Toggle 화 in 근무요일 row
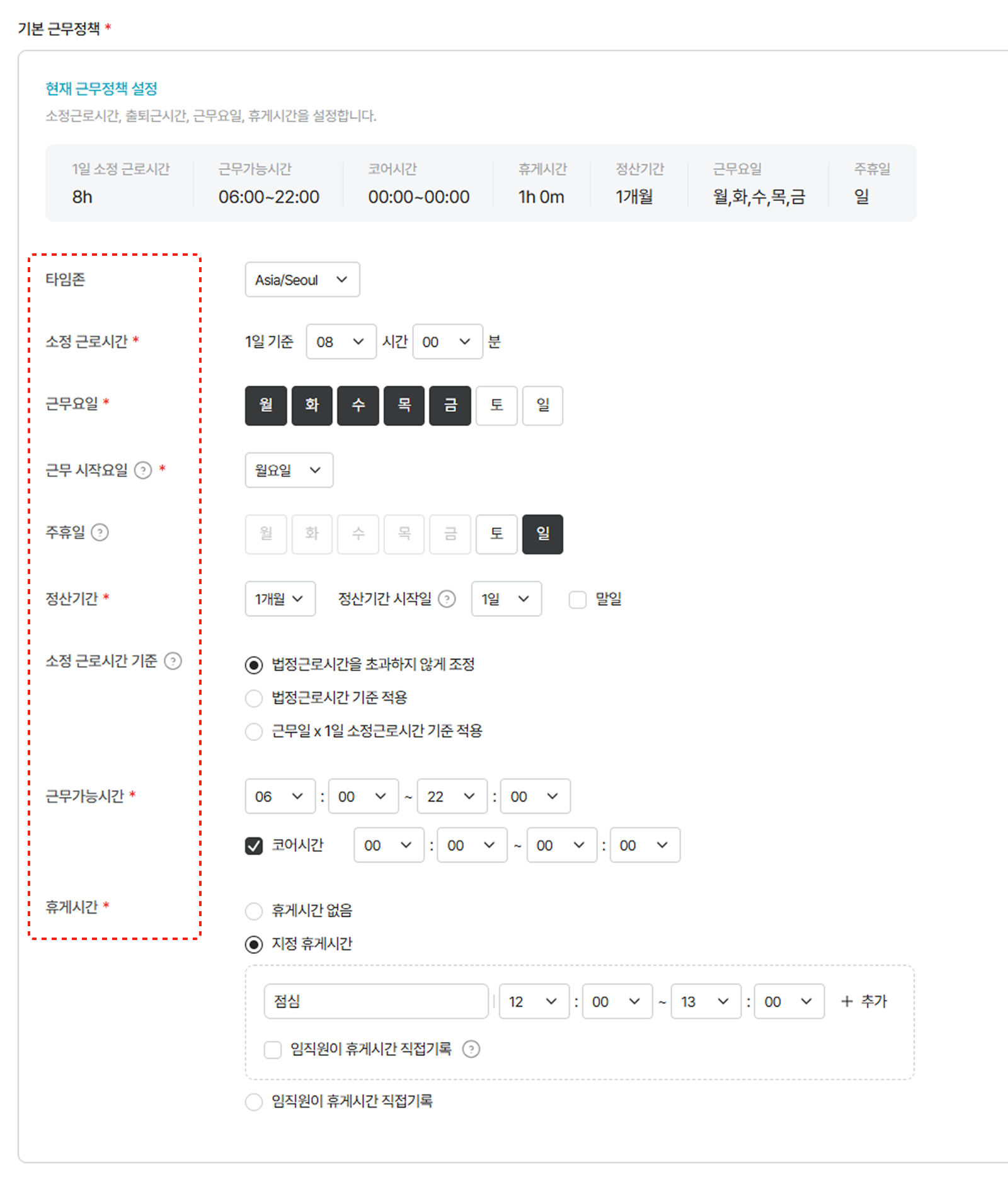Image resolution: width=1008 pixels, height=1182 pixels. [312, 405]
